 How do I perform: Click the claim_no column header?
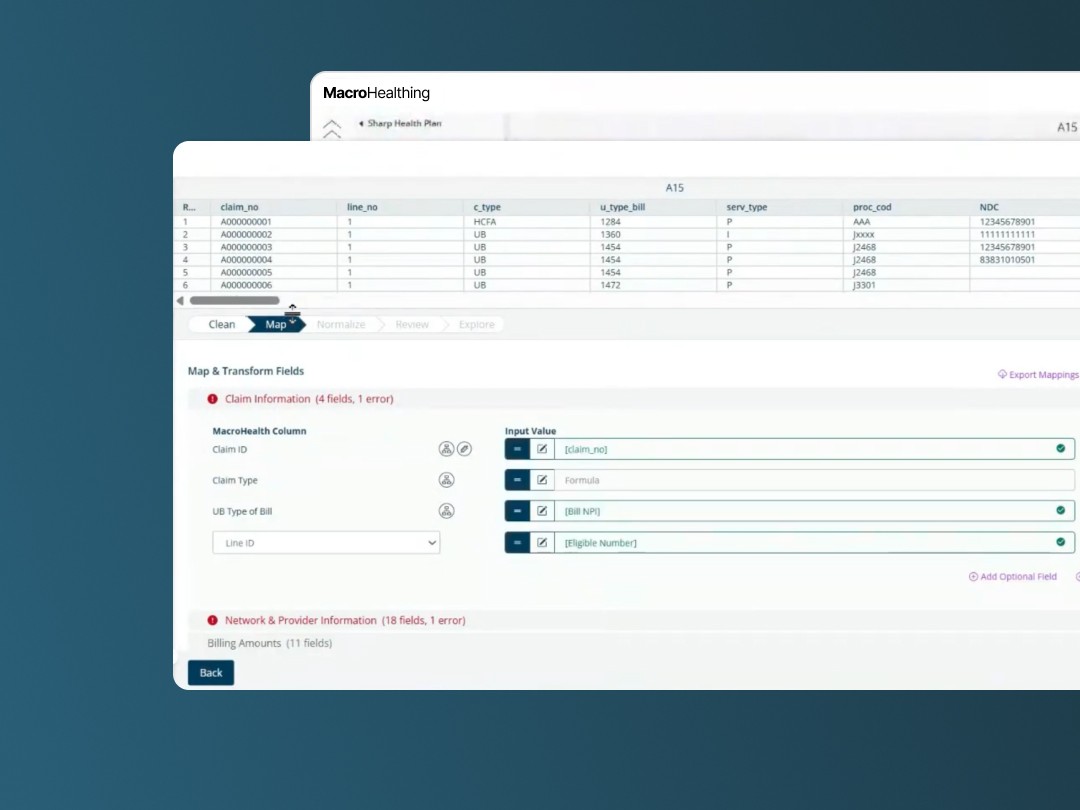tap(273, 207)
